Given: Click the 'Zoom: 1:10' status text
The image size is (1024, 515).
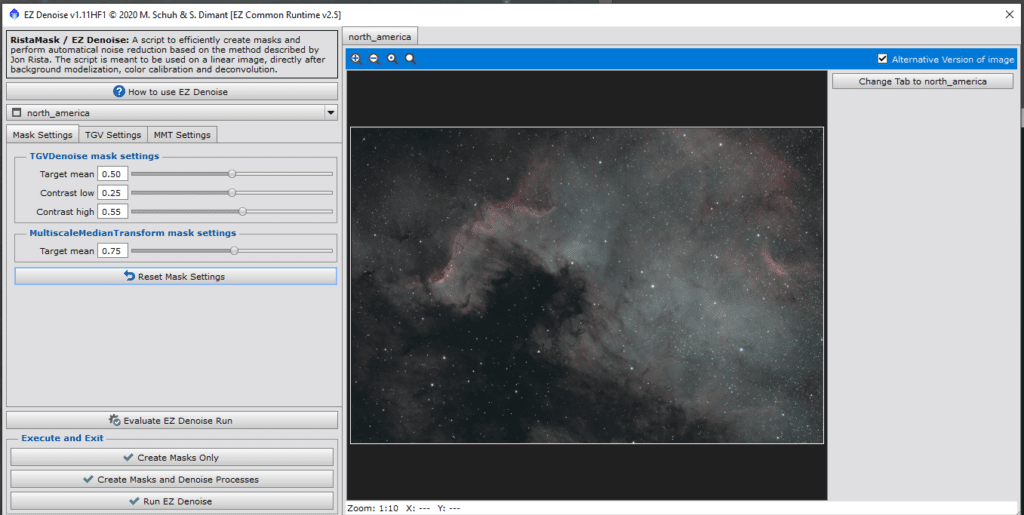Looking at the screenshot, I should click(373, 508).
